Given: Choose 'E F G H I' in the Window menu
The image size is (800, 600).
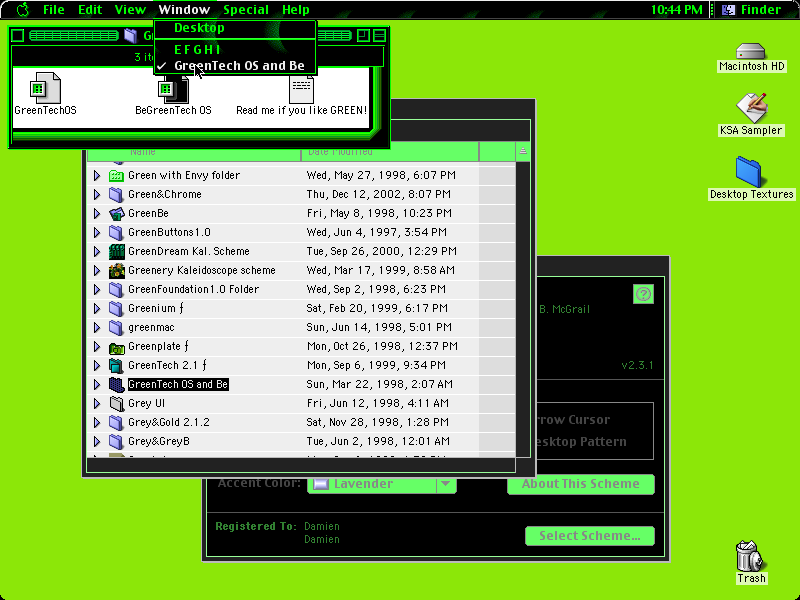Looking at the screenshot, I should 235,49.
